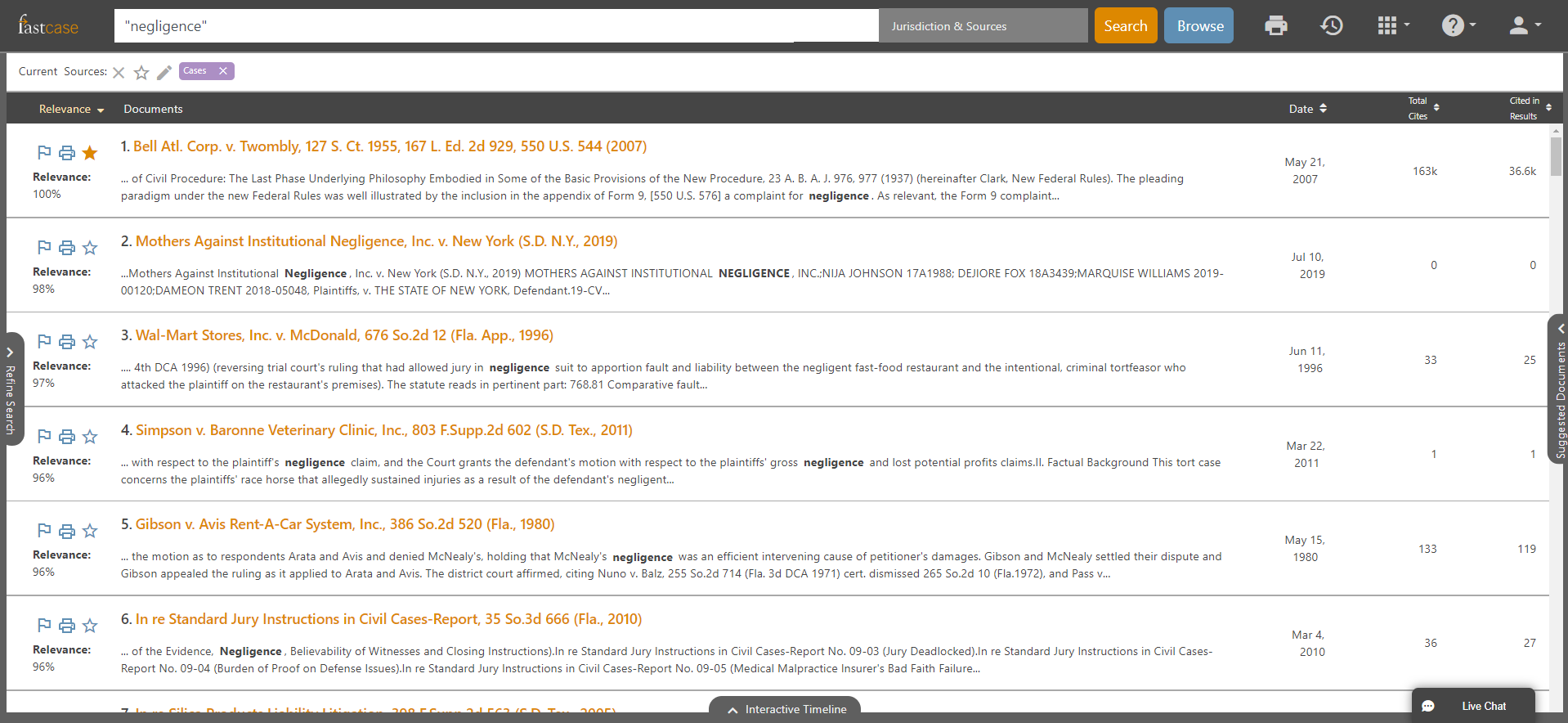Viewport: 1568px width, 723px height.
Task: Click the print icon in top header
Action: tap(1275, 26)
